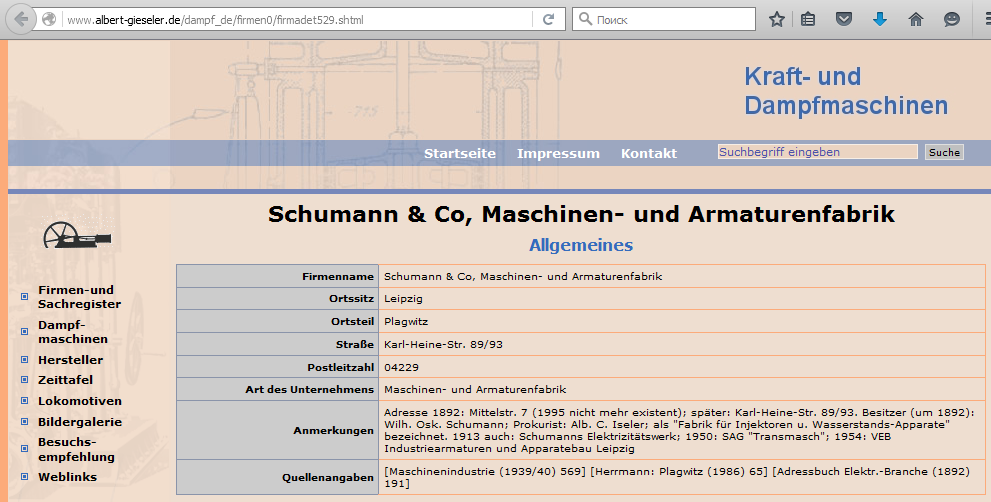Open the Zeittafel sidebar link
This screenshot has width=991, height=502.
(65, 380)
